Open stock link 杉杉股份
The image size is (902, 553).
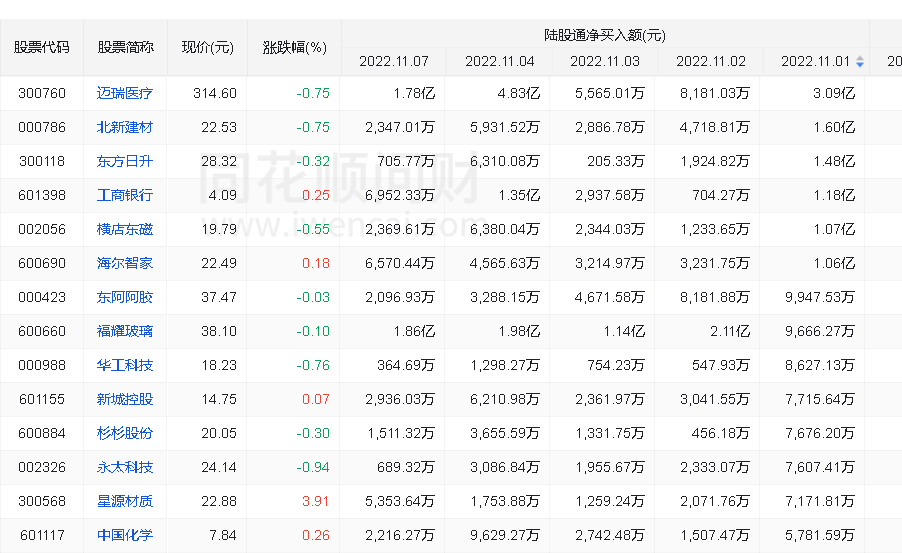click(125, 433)
